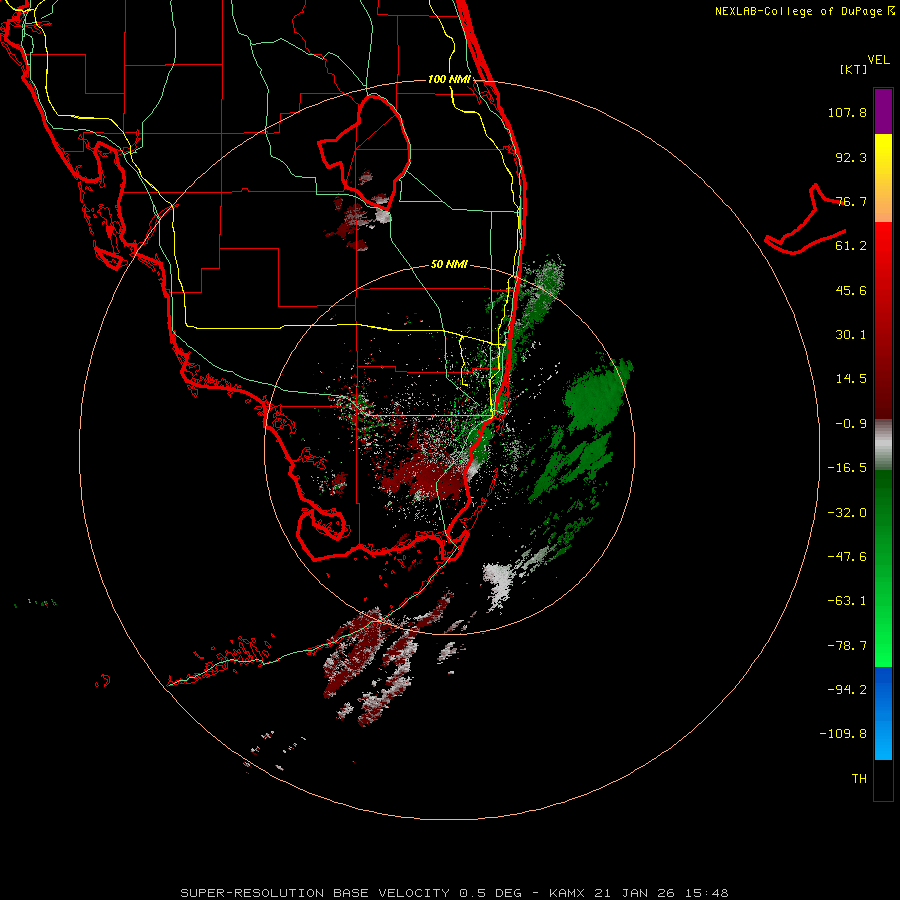Select the -63.1 legend value

[x=847, y=601]
